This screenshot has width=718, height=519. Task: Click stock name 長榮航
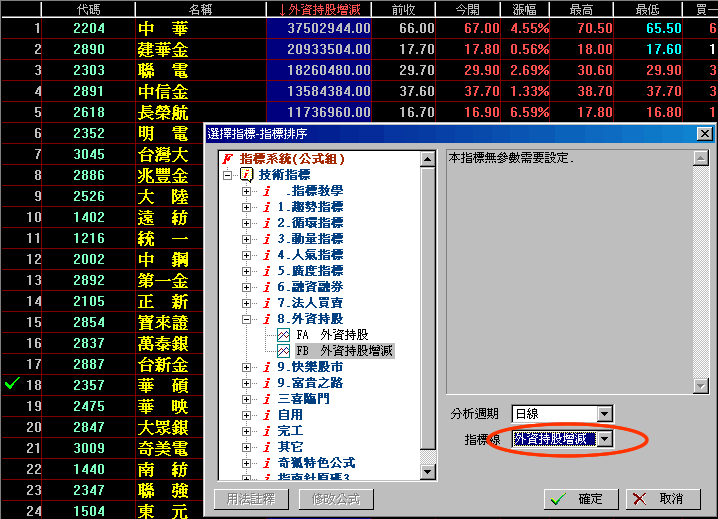tap(163, 113)
